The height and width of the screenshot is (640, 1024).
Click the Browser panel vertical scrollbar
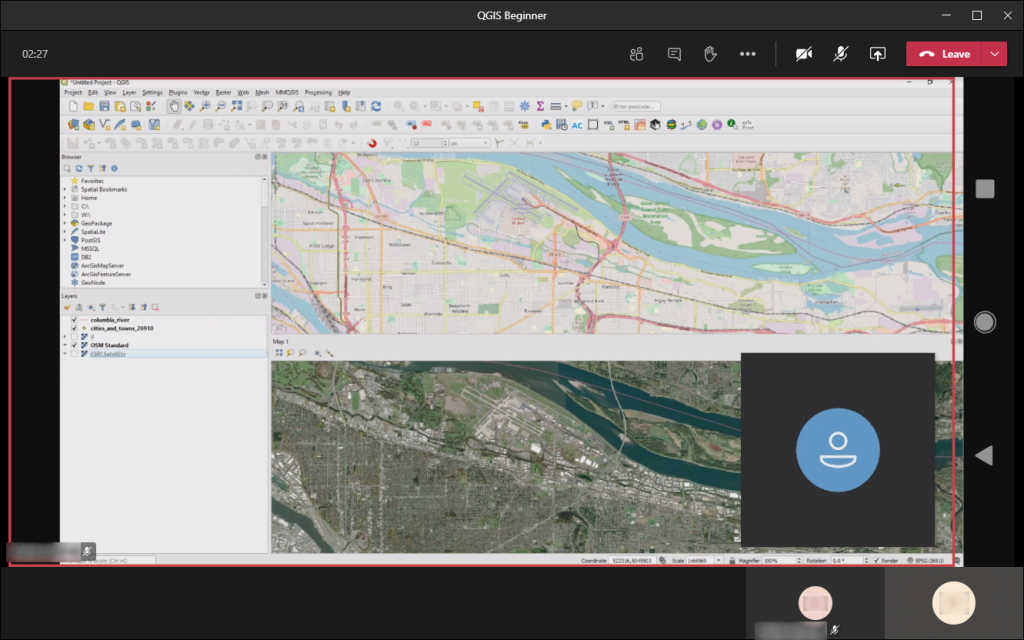pos(264,232)
